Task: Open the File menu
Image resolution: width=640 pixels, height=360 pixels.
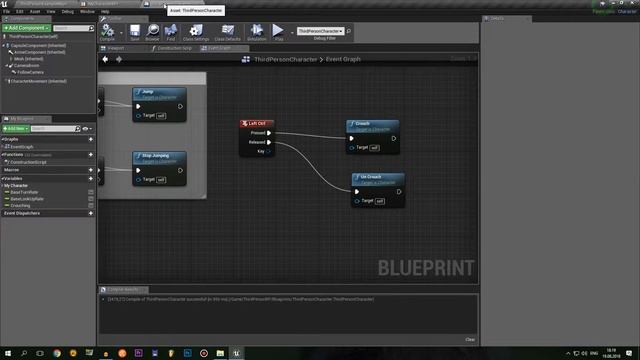Action: tap(7, 11)
